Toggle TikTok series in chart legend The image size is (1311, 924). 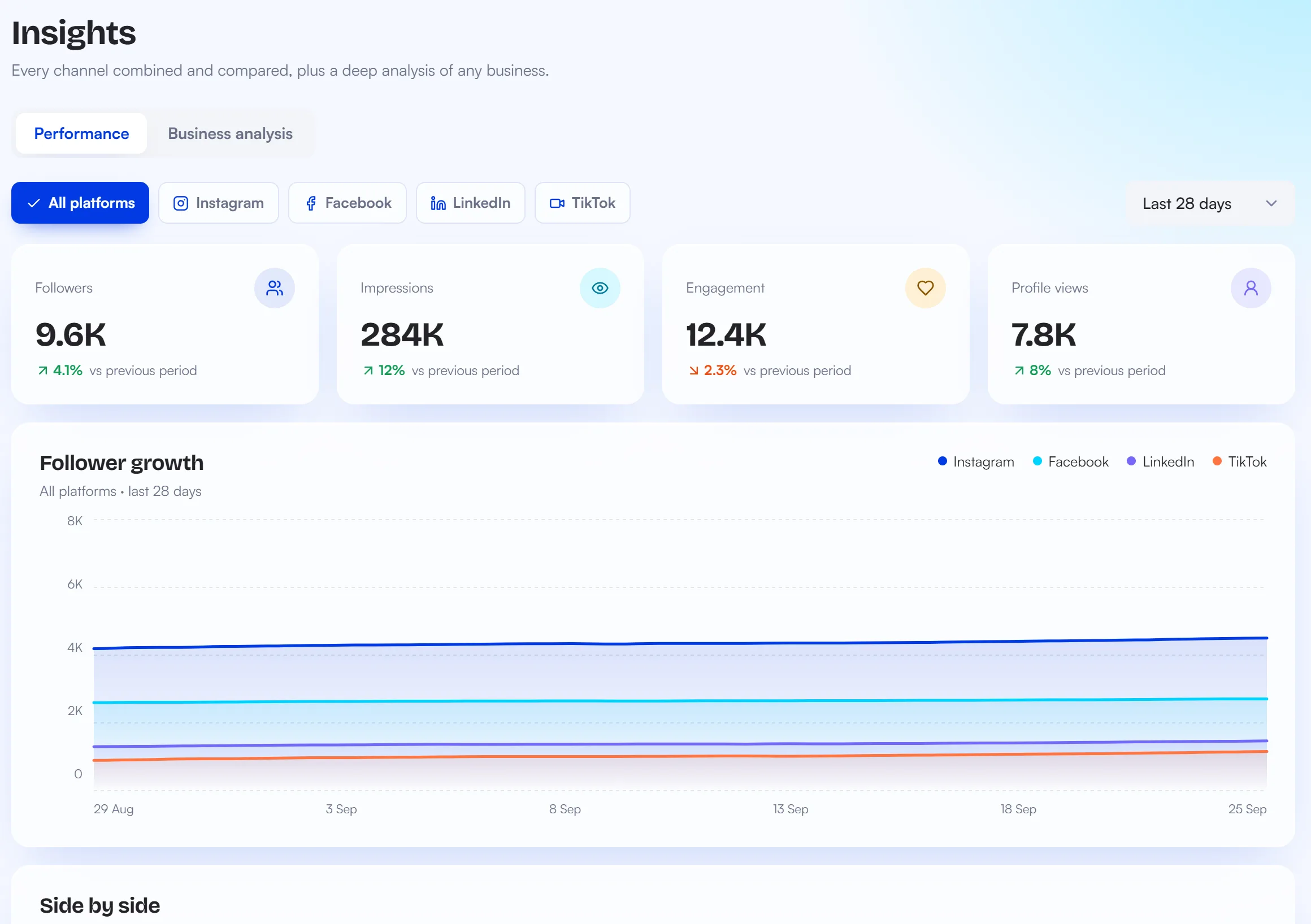point(1239,461)
